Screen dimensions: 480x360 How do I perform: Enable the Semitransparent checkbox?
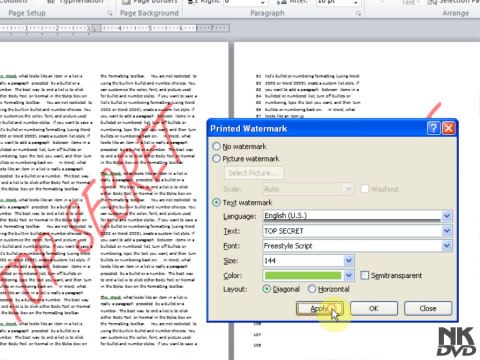(x=365, y=275)
